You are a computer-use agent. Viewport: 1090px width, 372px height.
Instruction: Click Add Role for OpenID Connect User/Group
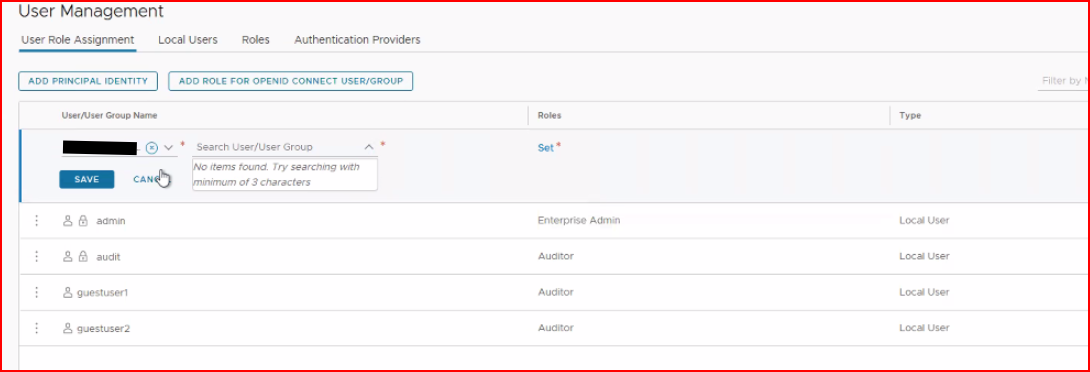[291, 81]
